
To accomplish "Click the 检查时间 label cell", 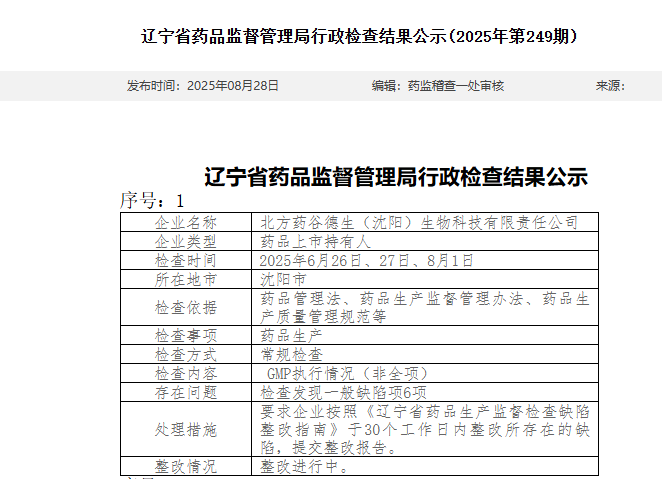I will coord(185,260).
